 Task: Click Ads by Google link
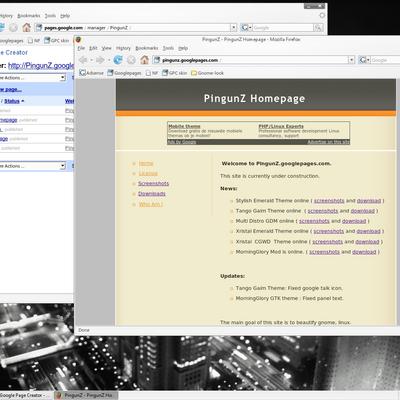point(182,142)
